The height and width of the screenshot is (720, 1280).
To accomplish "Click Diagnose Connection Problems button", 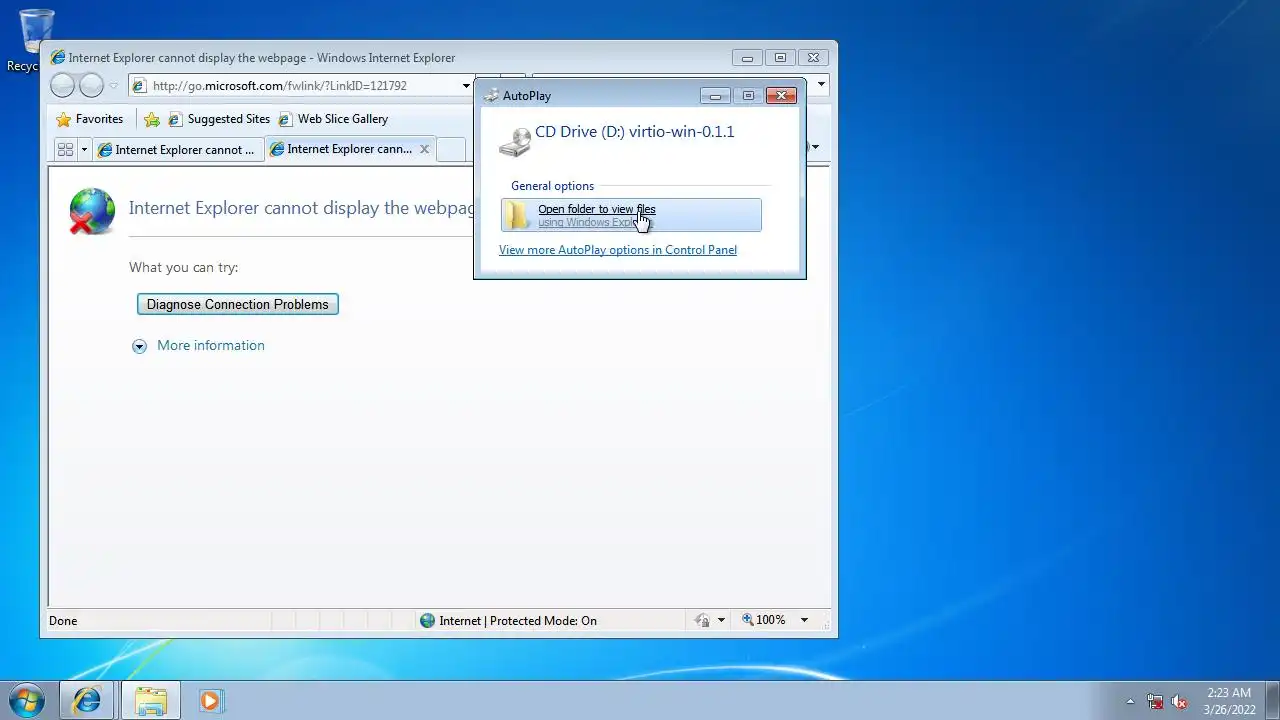I will [238, 304].
